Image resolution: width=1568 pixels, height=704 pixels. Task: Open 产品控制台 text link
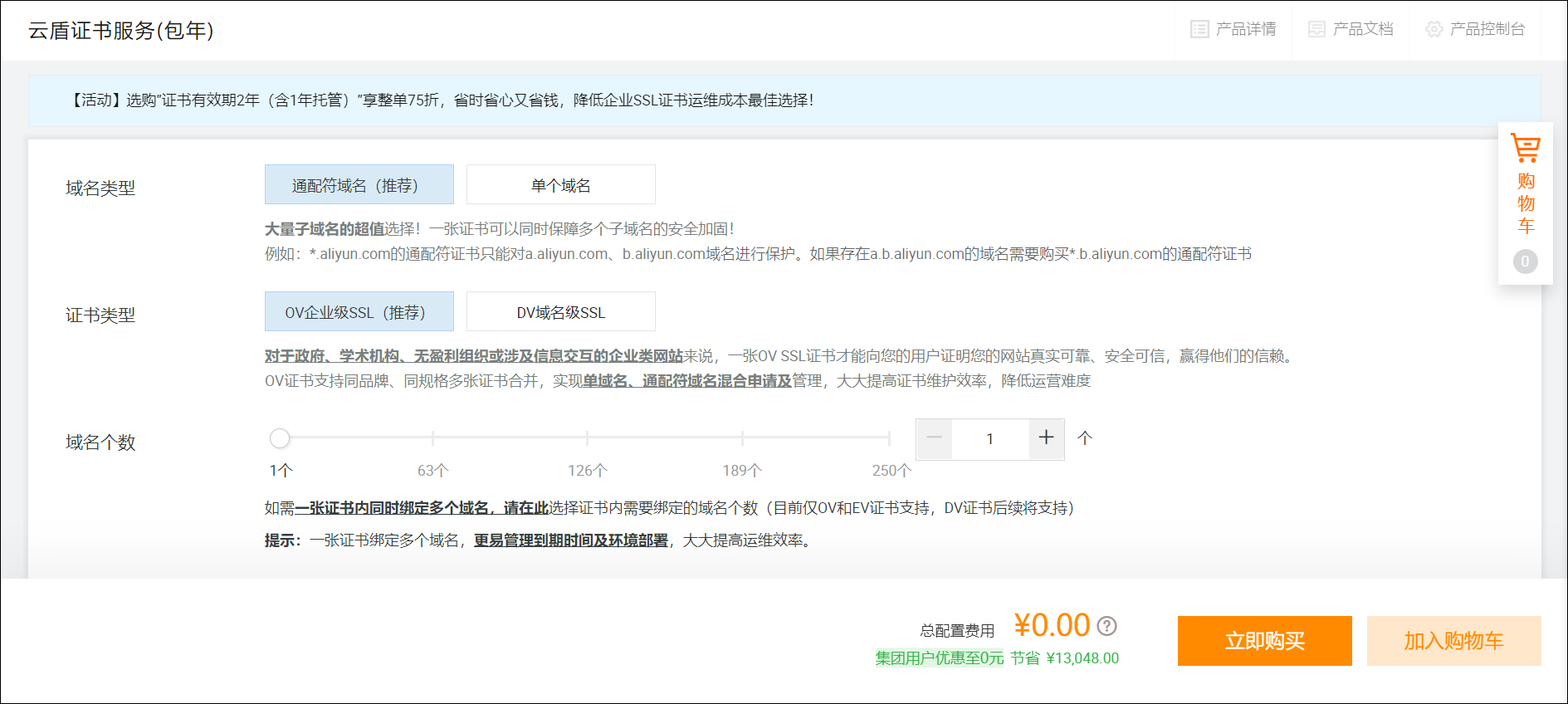click(x=1487, y=29)
